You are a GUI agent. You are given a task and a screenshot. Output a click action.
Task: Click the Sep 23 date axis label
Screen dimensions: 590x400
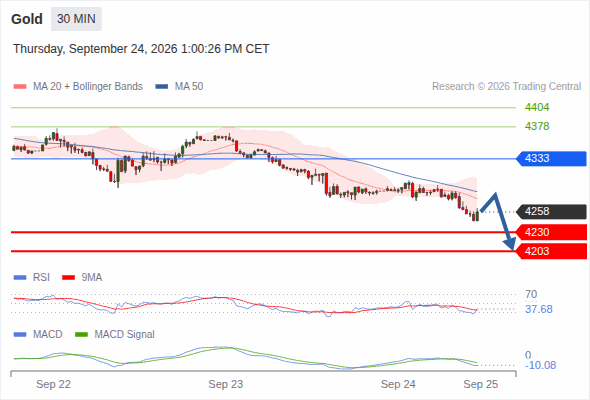226,384
